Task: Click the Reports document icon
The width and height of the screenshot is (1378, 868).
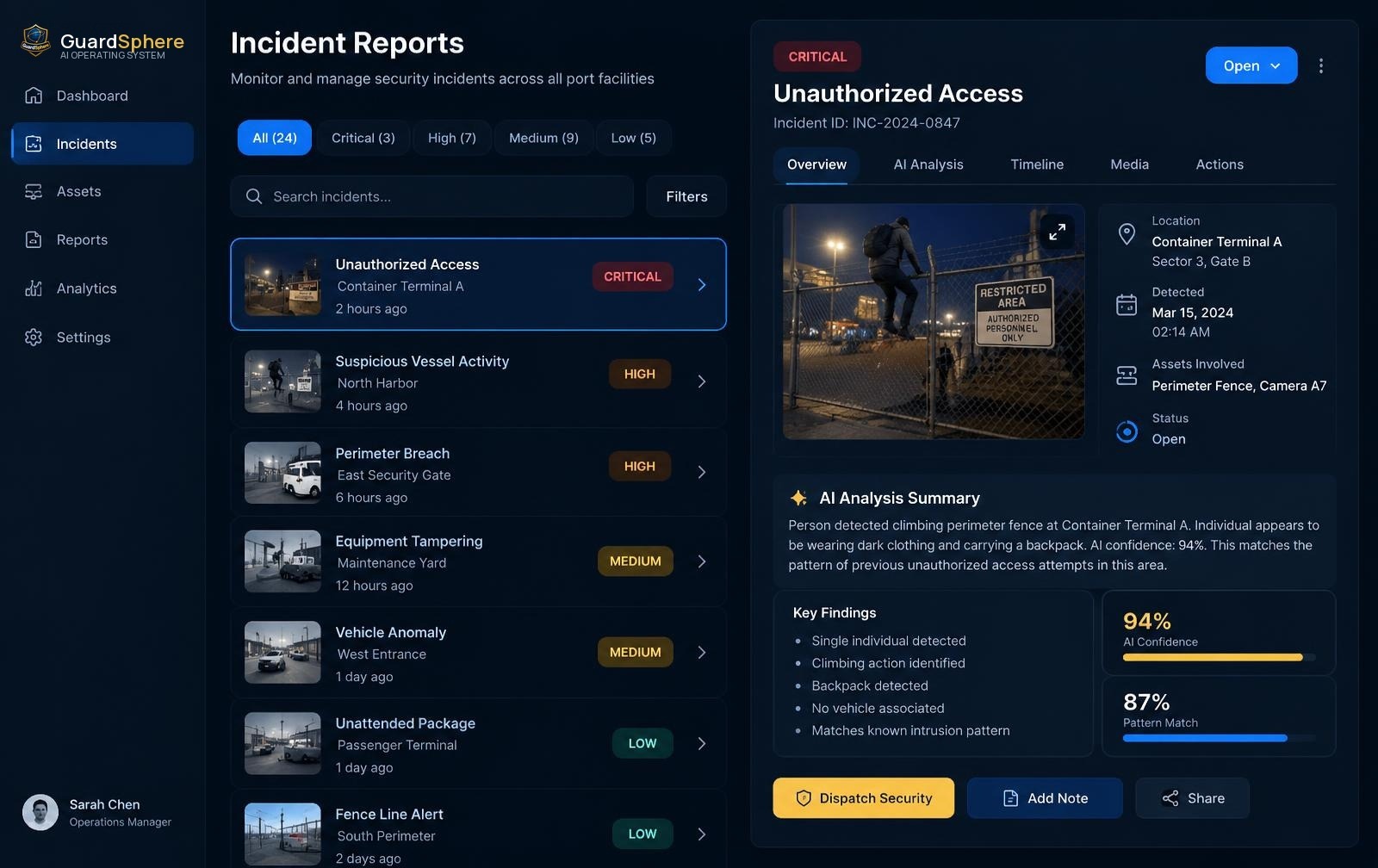Action: tap(34, 239)
